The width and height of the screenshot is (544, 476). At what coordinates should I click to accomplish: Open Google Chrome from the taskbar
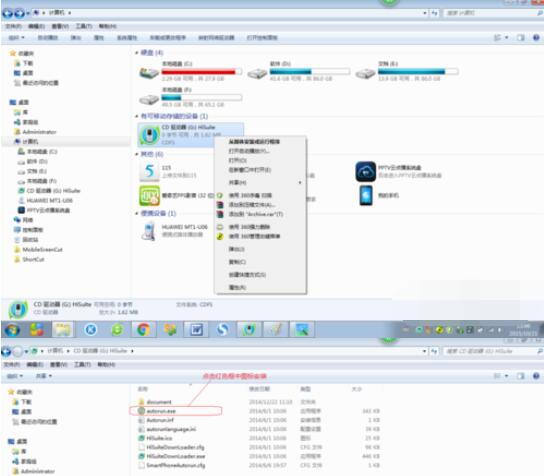(x=144, y=329)
